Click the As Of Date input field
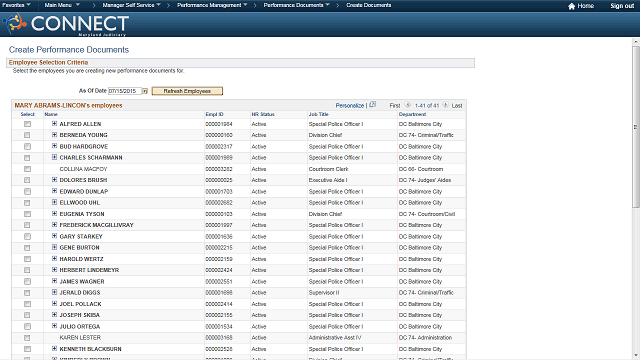This screenshot has width=640, height=360. click(x=124, y=91)
